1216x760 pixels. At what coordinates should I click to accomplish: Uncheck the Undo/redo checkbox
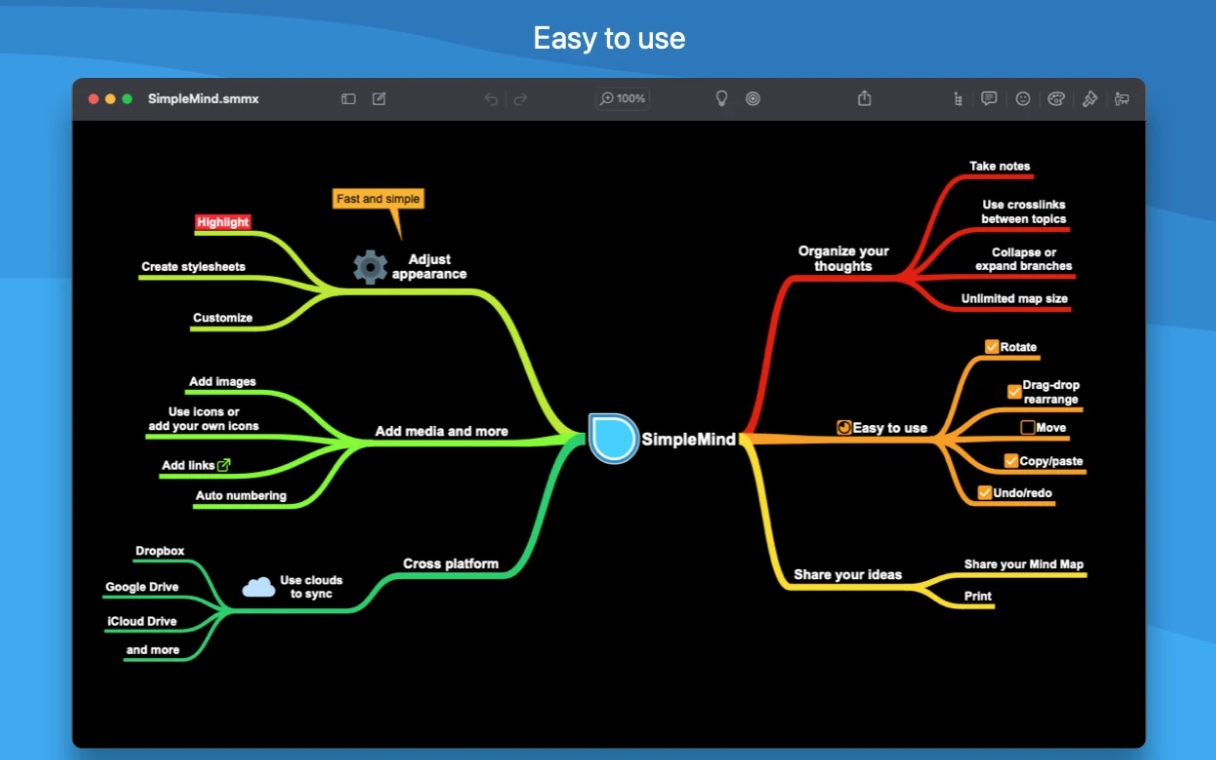(x=985, y=493)
